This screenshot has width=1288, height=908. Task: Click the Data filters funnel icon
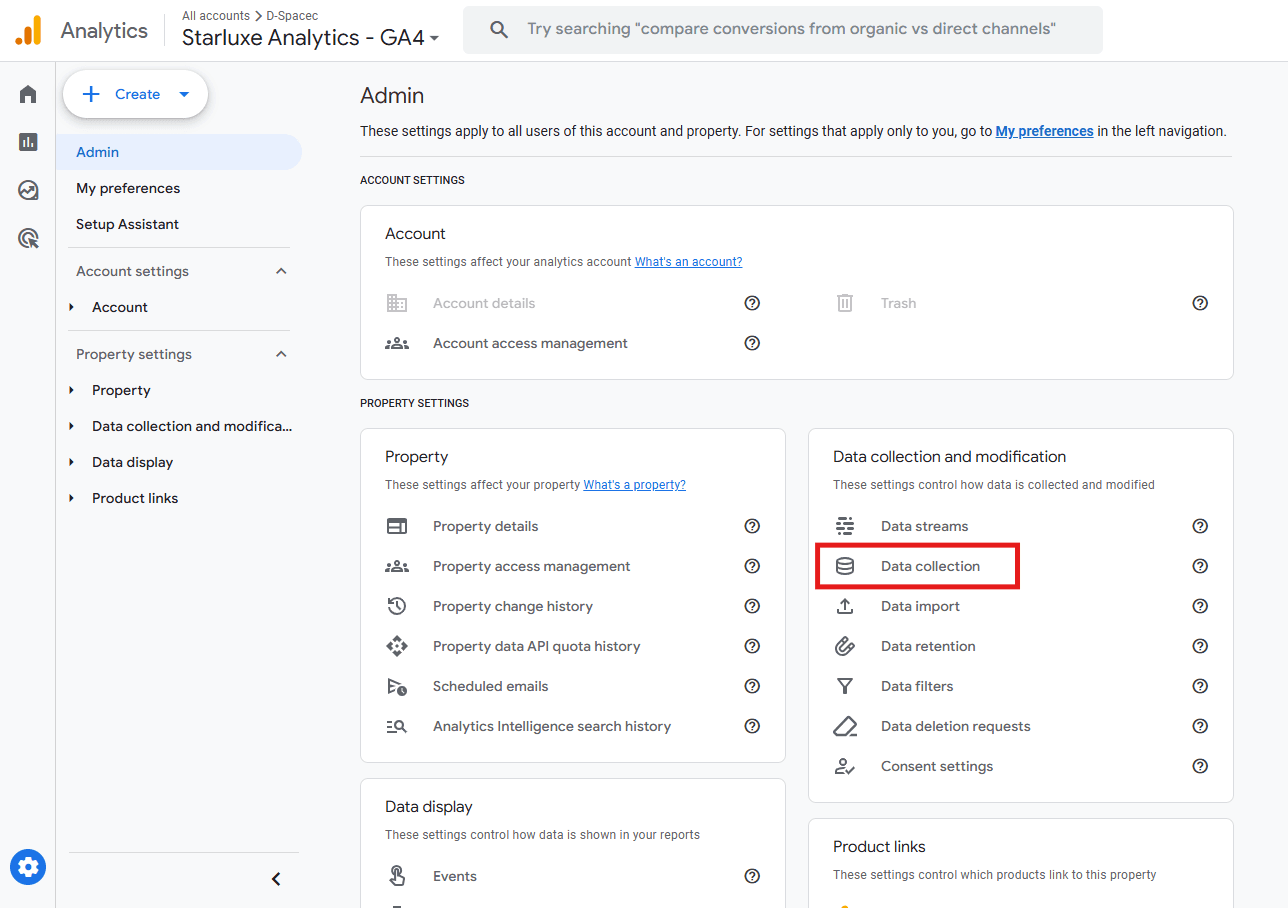pyautogui.click(x=845, y=686)
